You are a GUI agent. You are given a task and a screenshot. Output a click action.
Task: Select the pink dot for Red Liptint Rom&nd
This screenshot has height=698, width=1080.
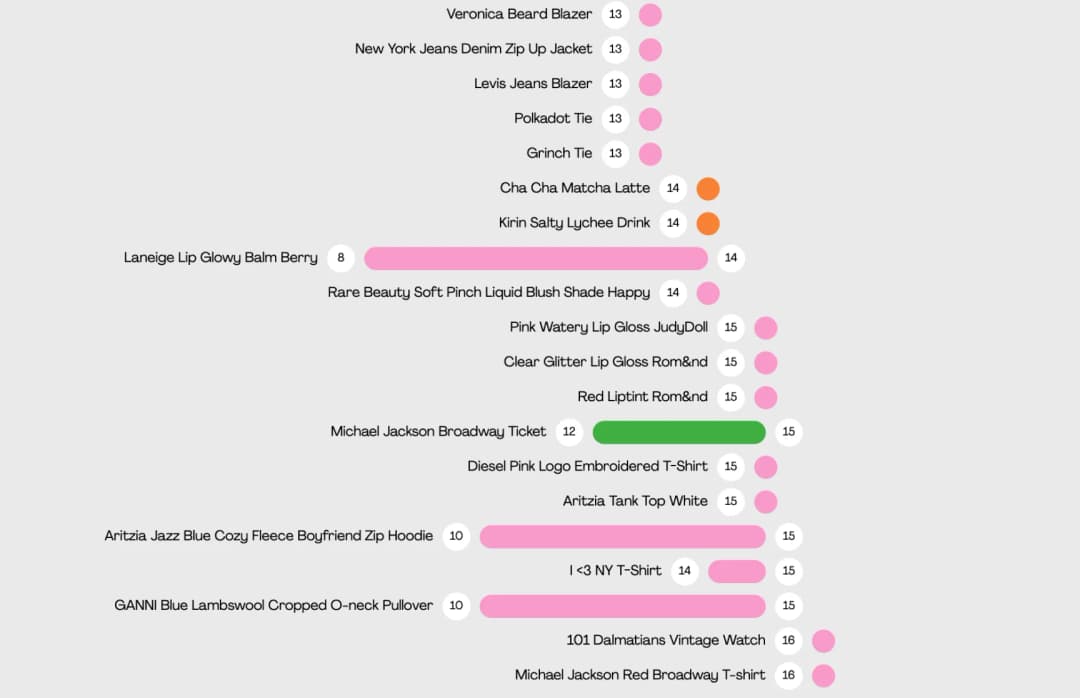point(766,397)
